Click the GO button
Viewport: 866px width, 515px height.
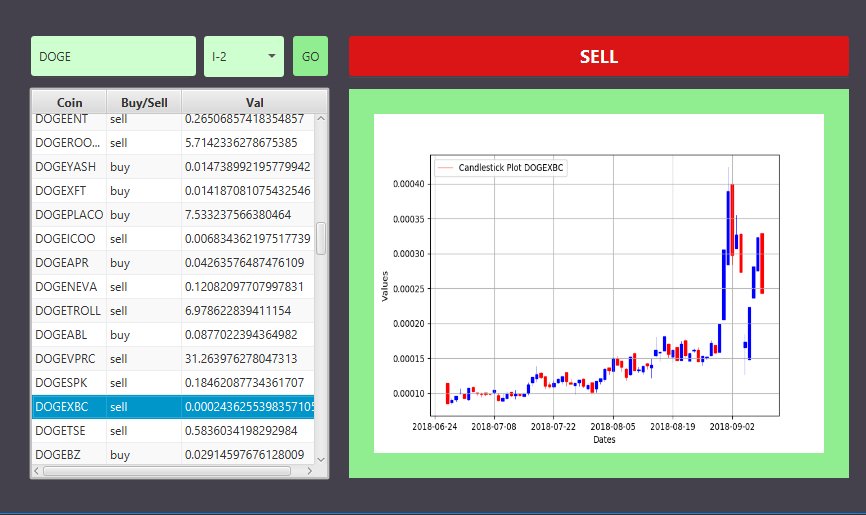pyautogui.click(x=310, y=56)
